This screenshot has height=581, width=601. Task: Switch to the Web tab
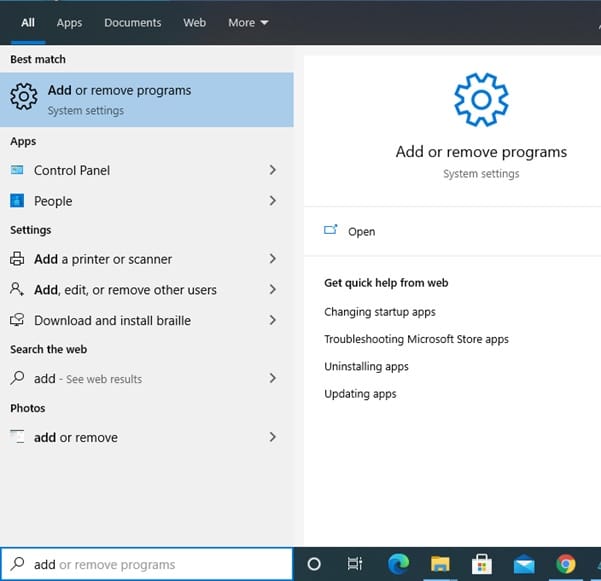pyautogui.click(x=194, y=23)
